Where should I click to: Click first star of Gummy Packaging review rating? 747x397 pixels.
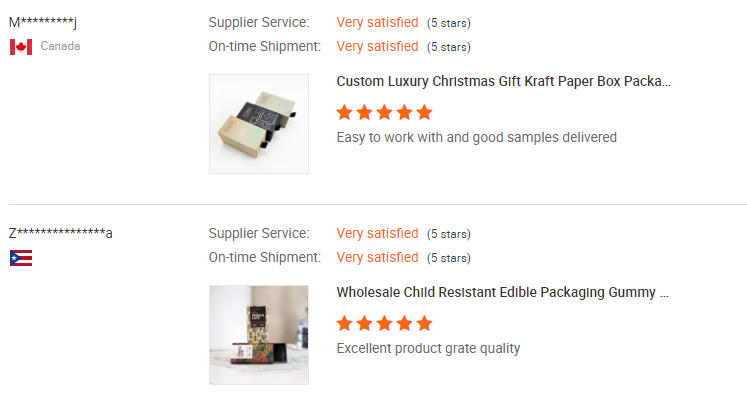point(344,324)
